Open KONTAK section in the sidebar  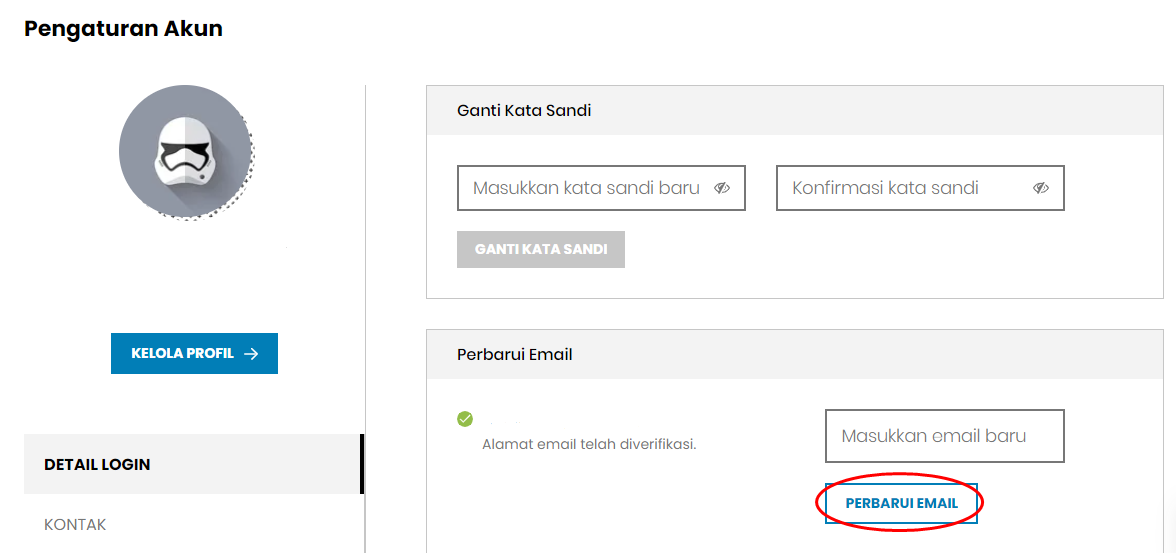point(75,524)
